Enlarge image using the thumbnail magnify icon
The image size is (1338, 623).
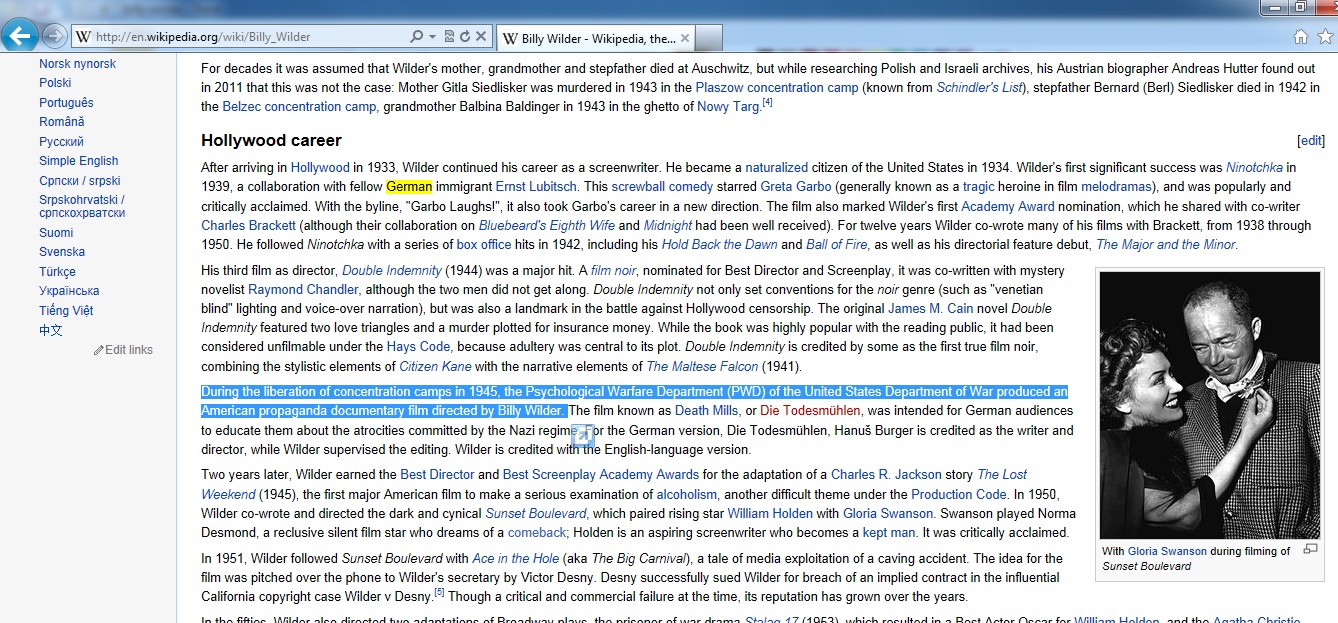pyautogui.click(x=1311, y=549)
